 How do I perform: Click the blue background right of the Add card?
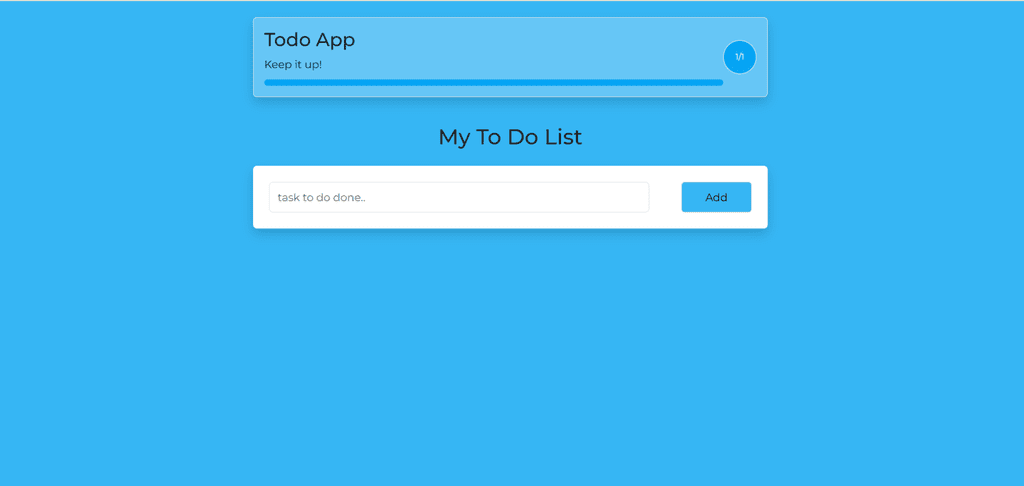[x=895, y=197]
